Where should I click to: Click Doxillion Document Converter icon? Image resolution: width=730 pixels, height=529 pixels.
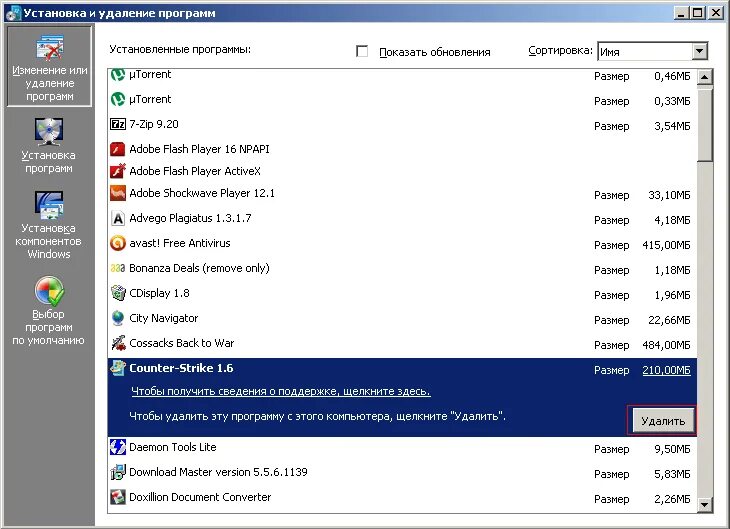pyautogui.click(x=118, y=497)
